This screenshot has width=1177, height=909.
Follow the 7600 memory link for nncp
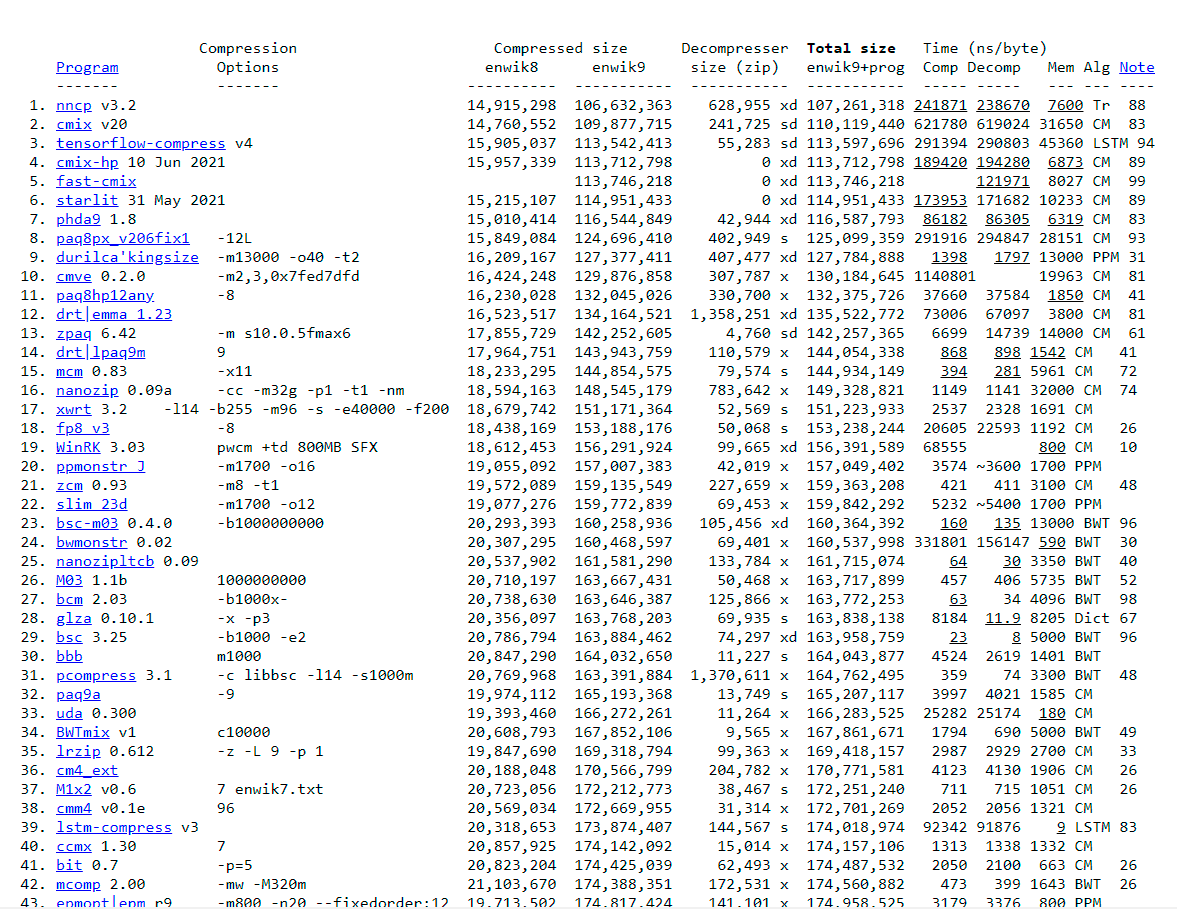1065,105
